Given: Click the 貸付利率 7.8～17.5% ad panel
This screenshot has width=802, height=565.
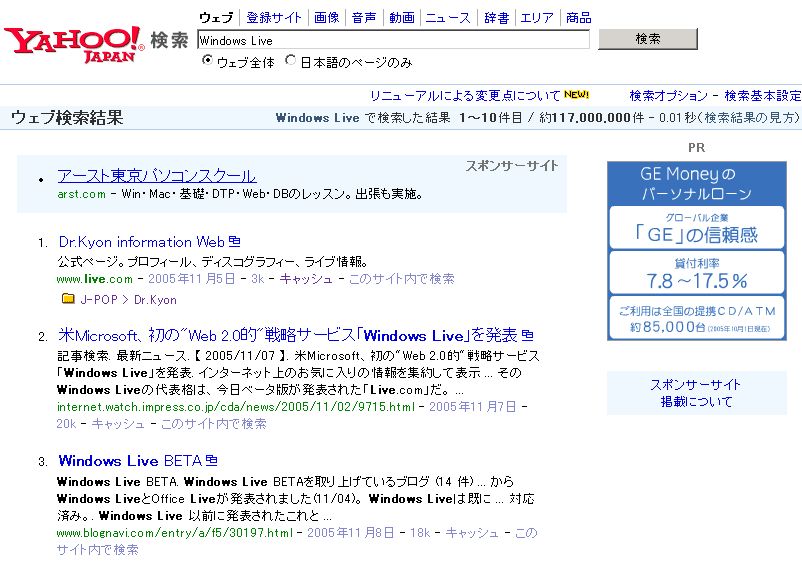Looking at the screenshot, I should (697, 273).
